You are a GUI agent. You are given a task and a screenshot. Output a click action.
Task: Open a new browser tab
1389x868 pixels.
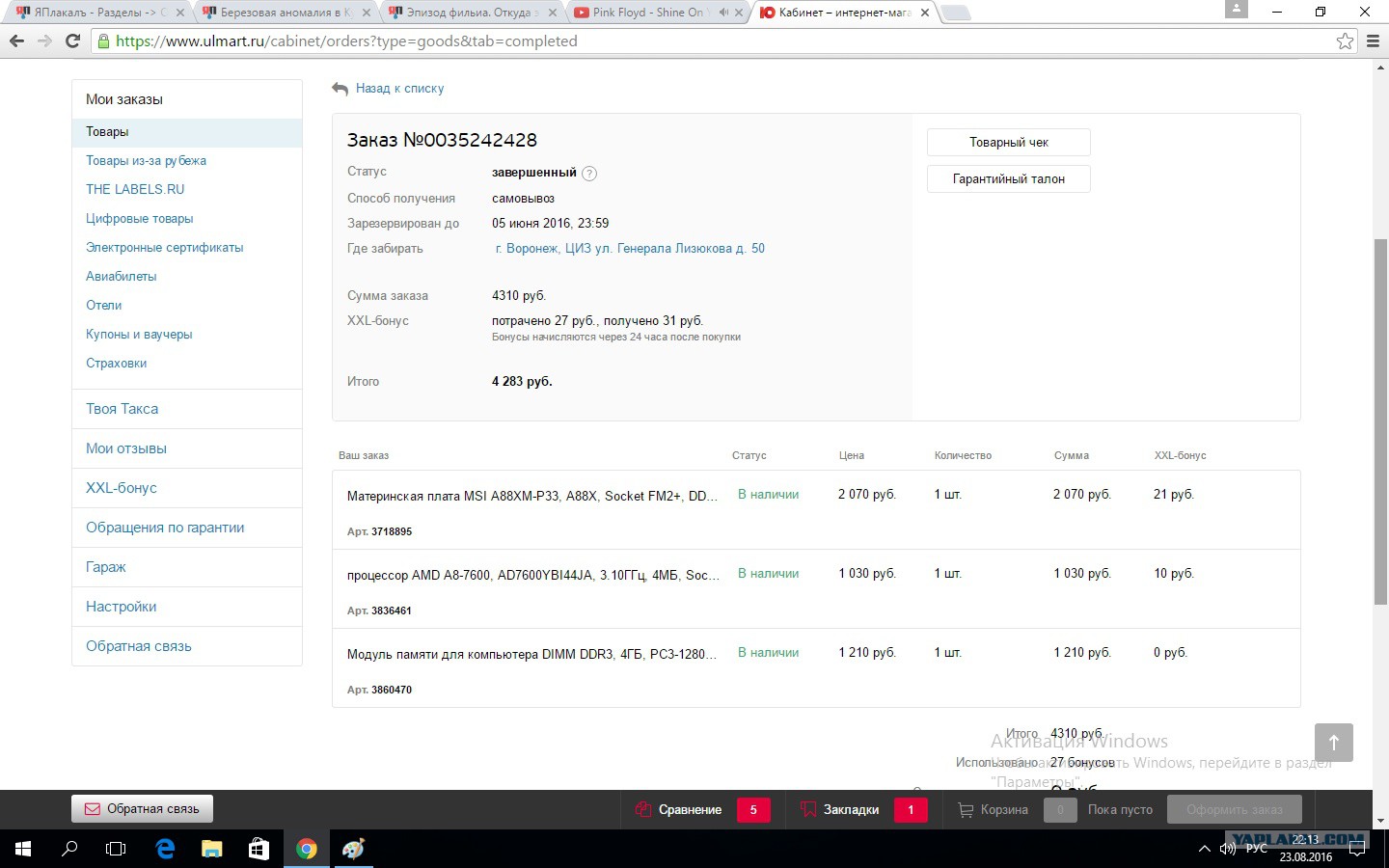tap(955, 13)
